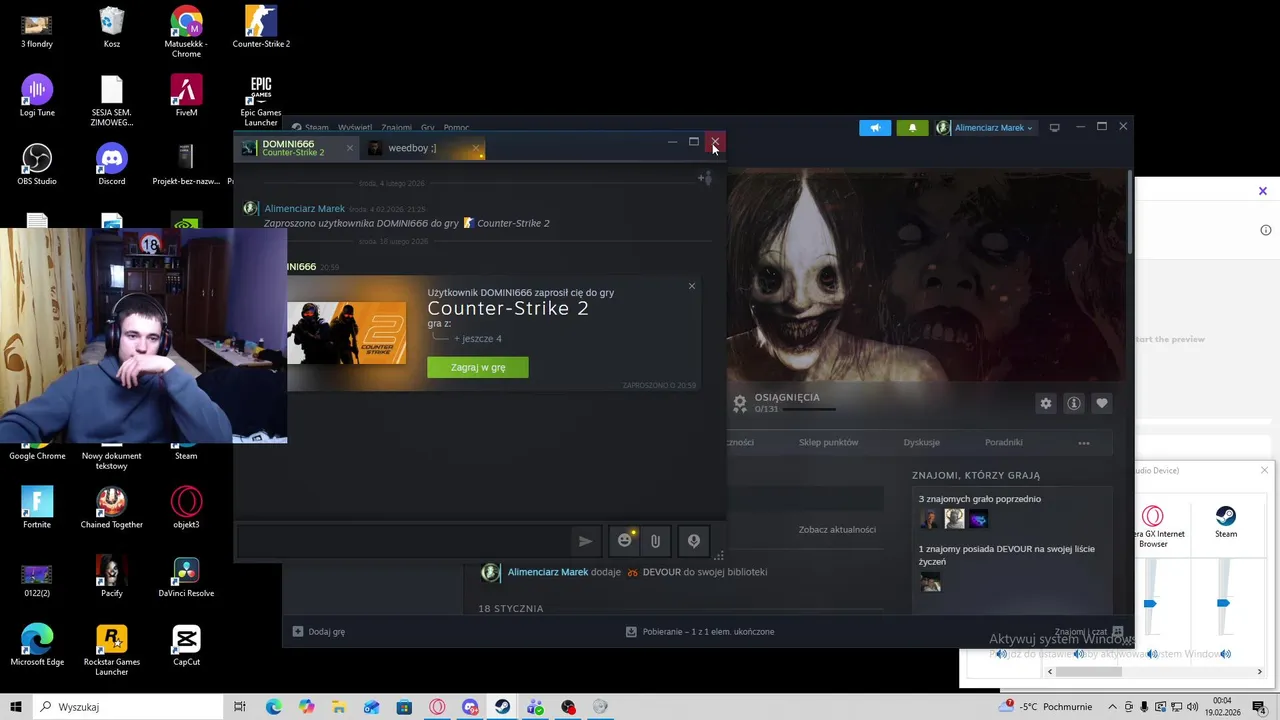Dismiss the Counter-Strike 2 invite card
1280x720 pixels.
click(691, 286)
